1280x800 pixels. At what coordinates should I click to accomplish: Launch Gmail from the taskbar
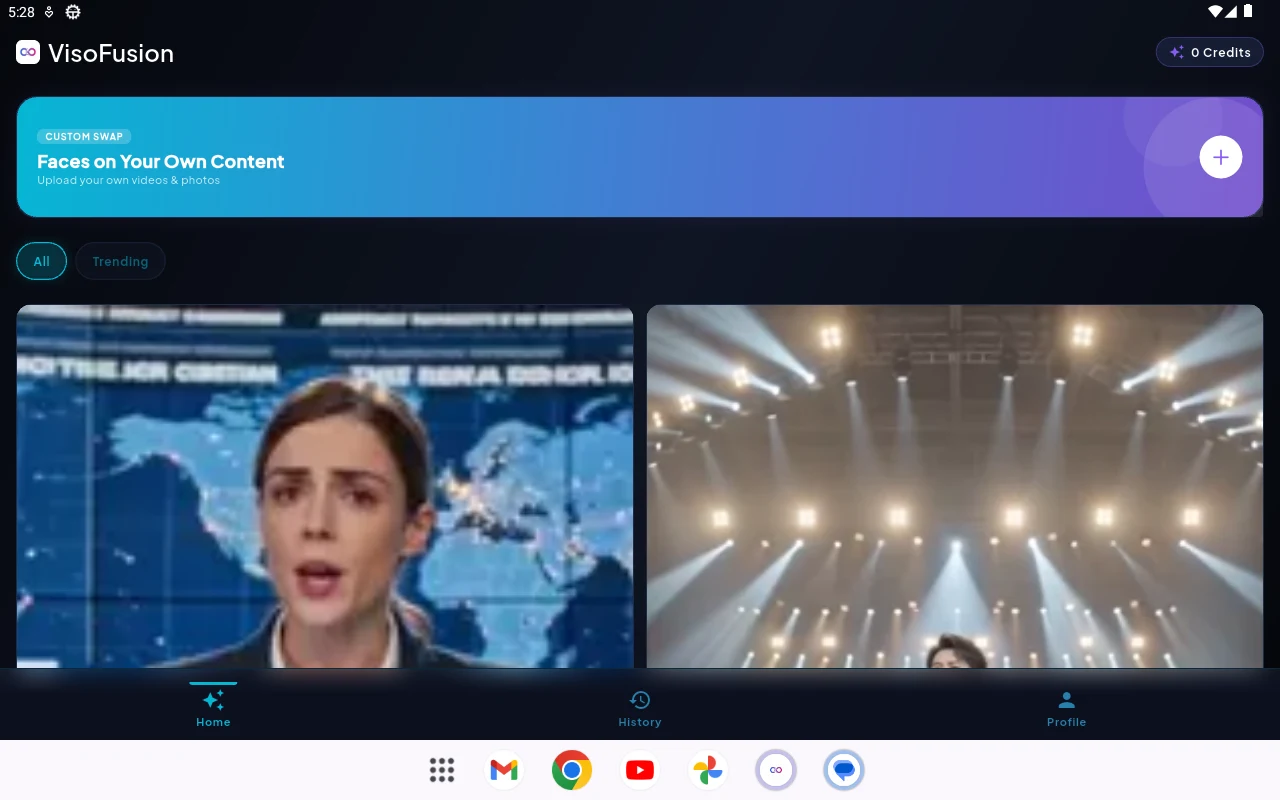504,770
